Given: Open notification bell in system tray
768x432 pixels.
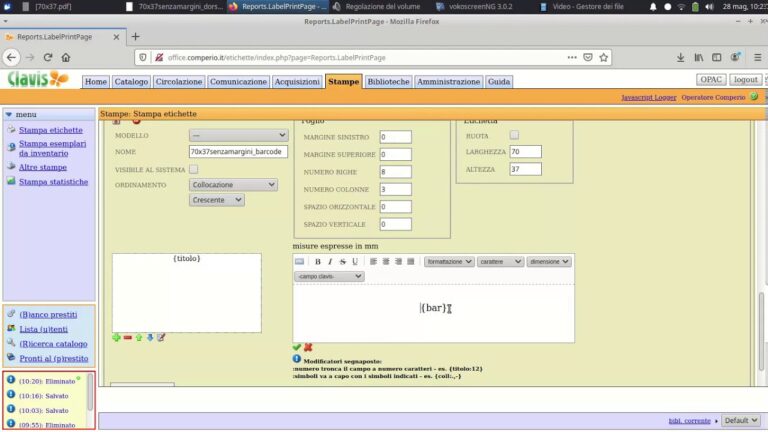Looking at the screenshot, I should tap(653, 6).
